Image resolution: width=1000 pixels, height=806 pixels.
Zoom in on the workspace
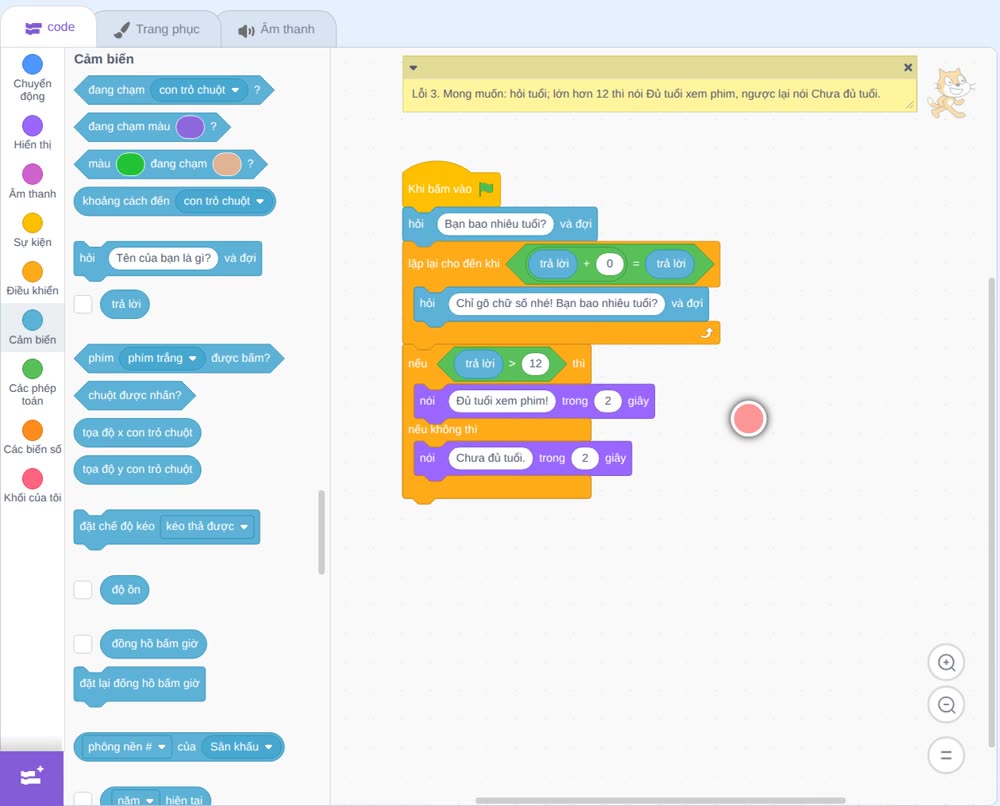tap(946, 663)
